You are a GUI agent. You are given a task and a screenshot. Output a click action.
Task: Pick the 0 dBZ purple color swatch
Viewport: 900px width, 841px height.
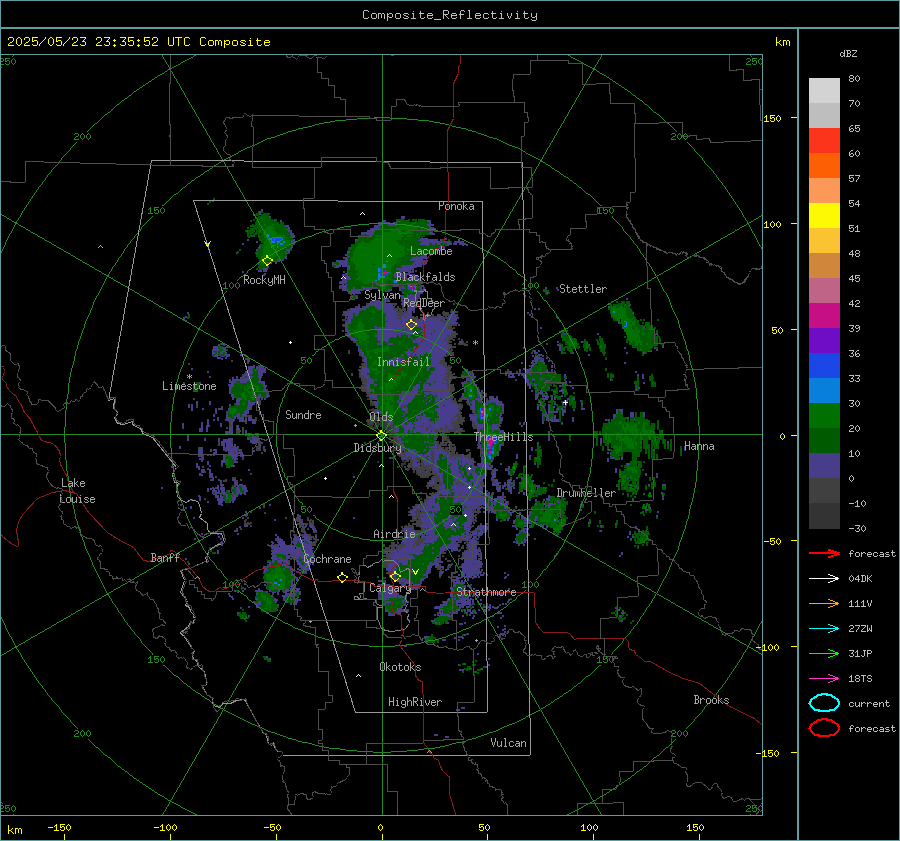(x=824, y=465)
